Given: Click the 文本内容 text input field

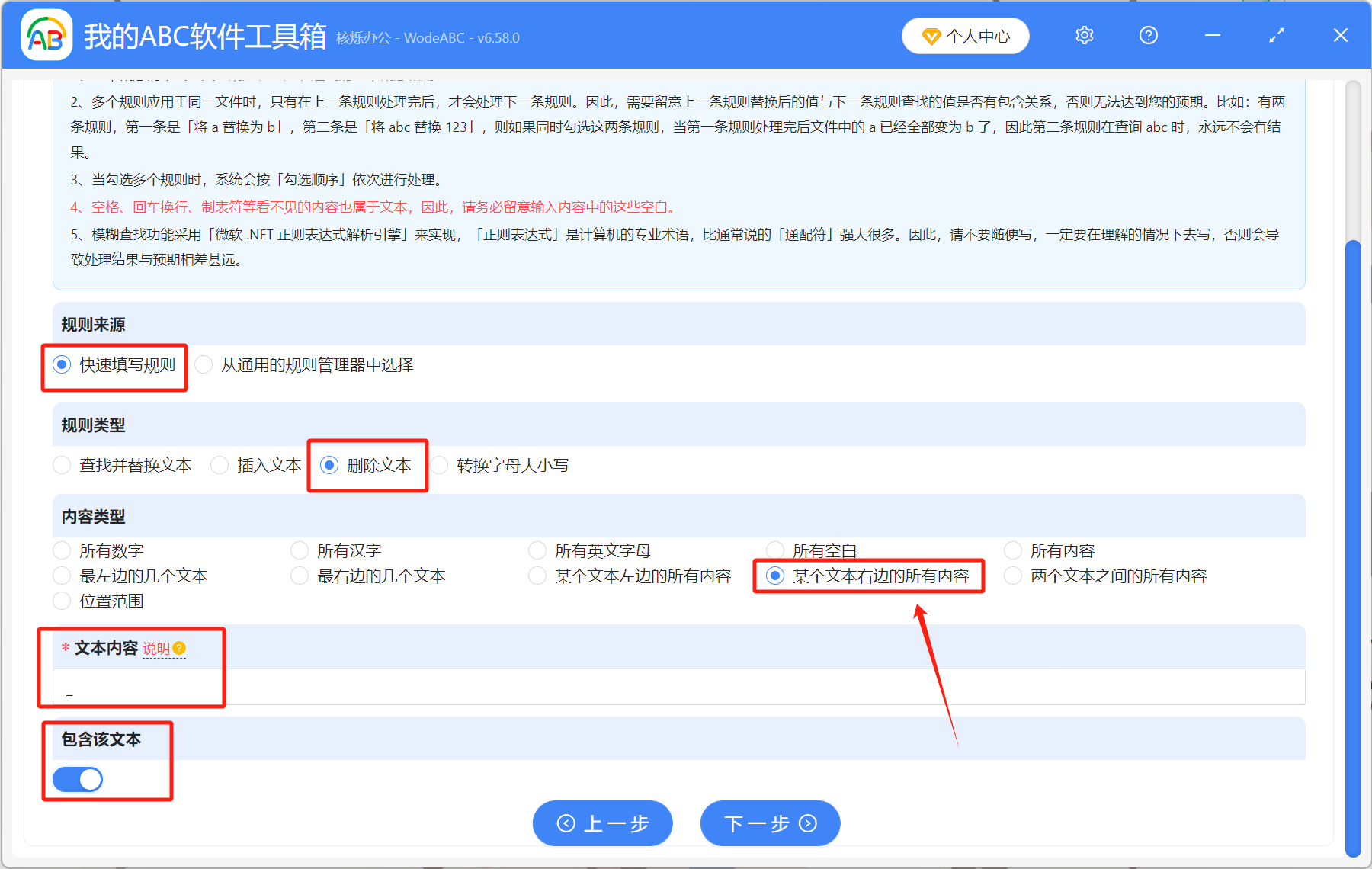Looking at the screenshot, I should [678, 688].
